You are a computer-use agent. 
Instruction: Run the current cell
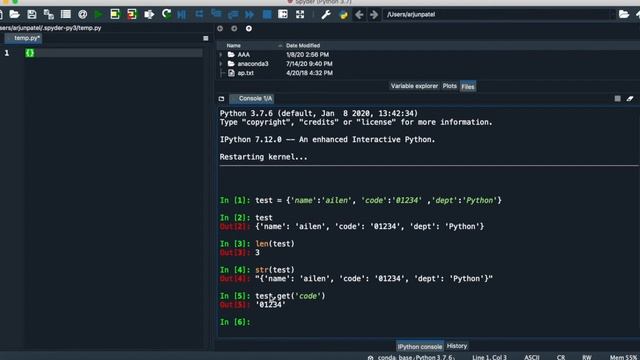point(115,15)
